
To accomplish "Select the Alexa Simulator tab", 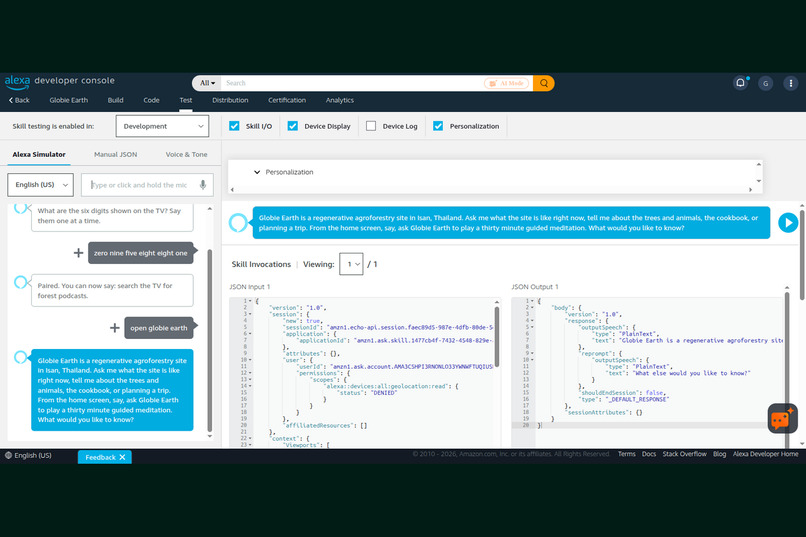I will tap(39, 154).
